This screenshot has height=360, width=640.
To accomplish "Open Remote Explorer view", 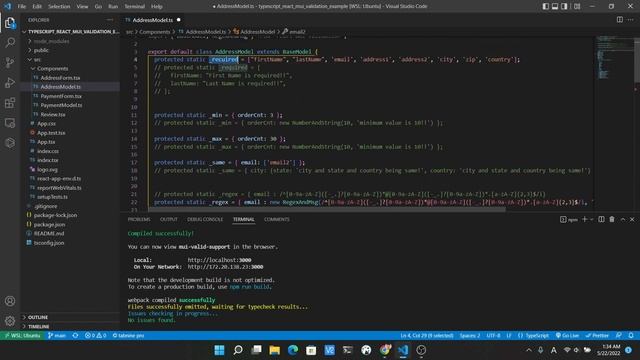I will (10, 122).
